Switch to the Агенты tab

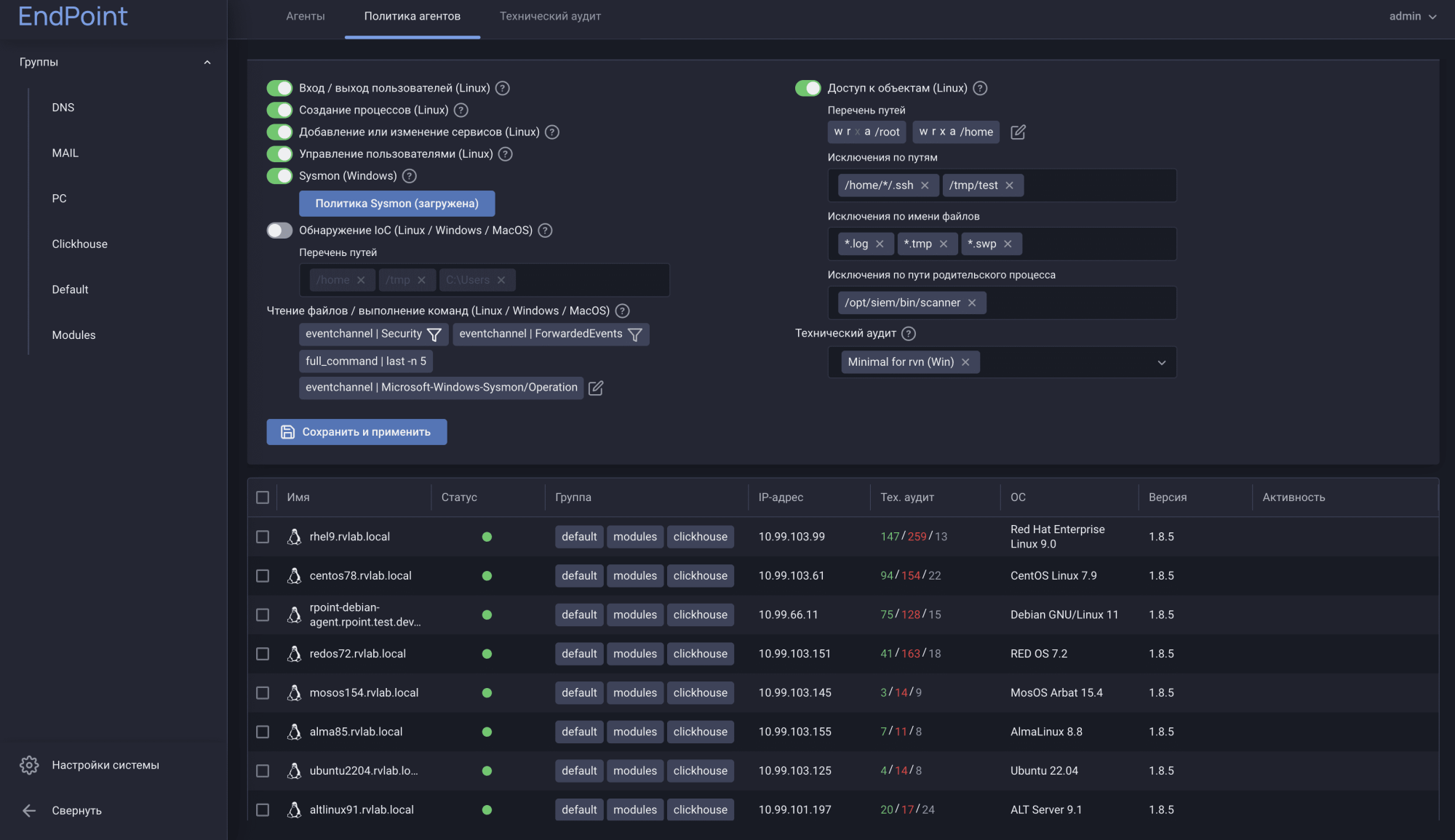click(x=306, y=16)
